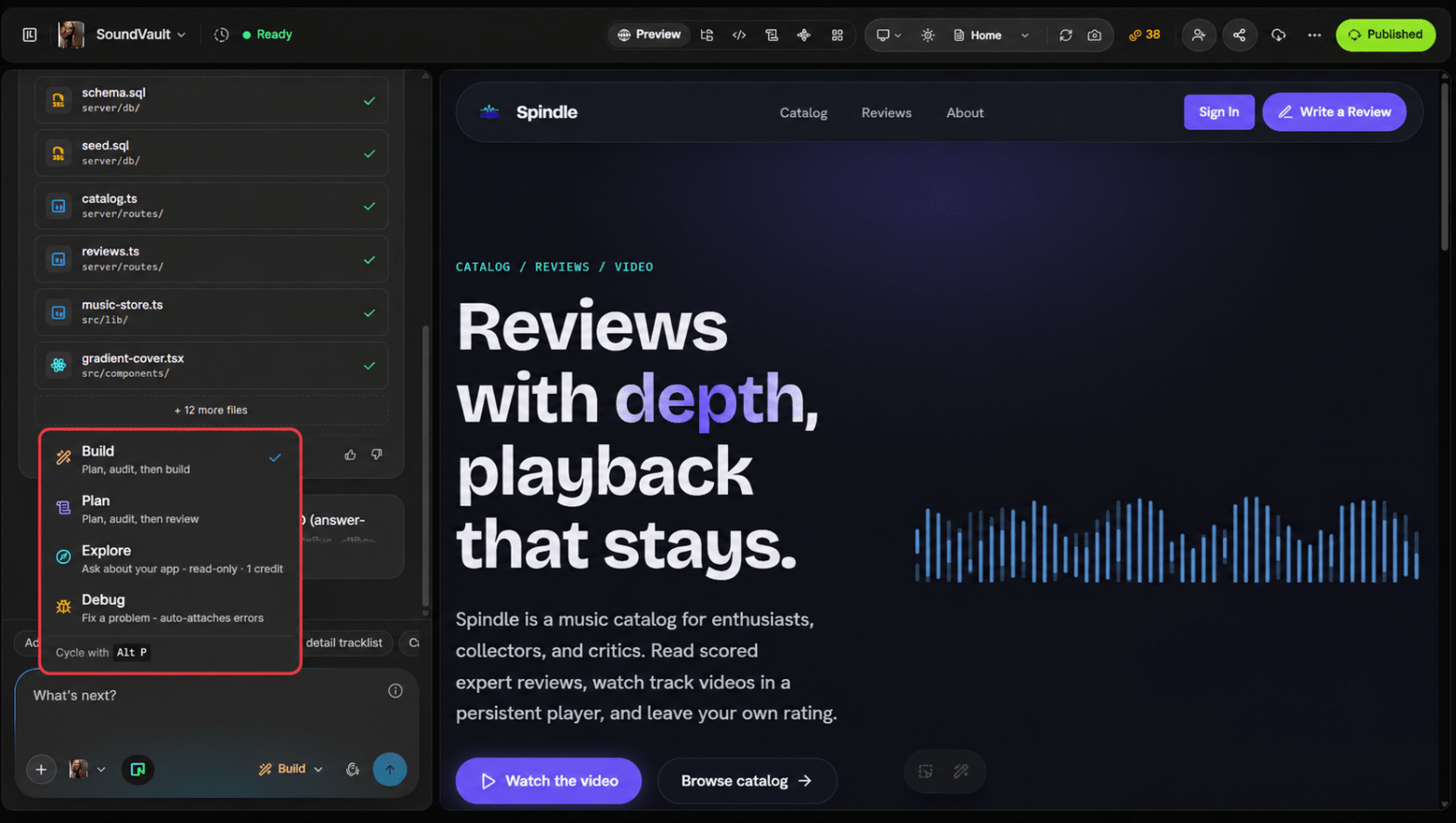Open the device viewport dropdown
The width and height of the screenshot is (1456, 823).
click(889, 35)
